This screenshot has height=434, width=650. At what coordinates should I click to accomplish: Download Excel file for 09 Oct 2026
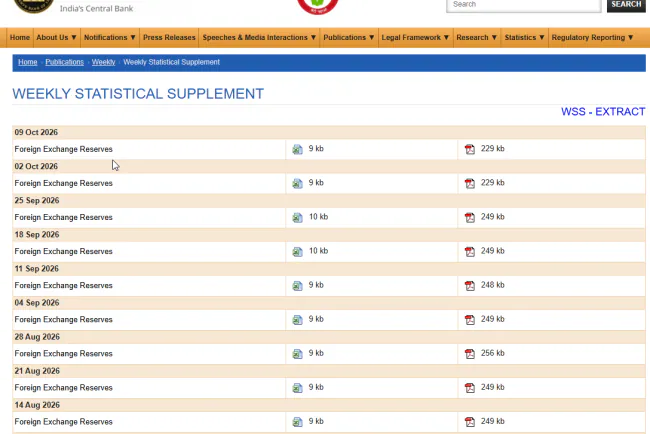coord(297,149)
